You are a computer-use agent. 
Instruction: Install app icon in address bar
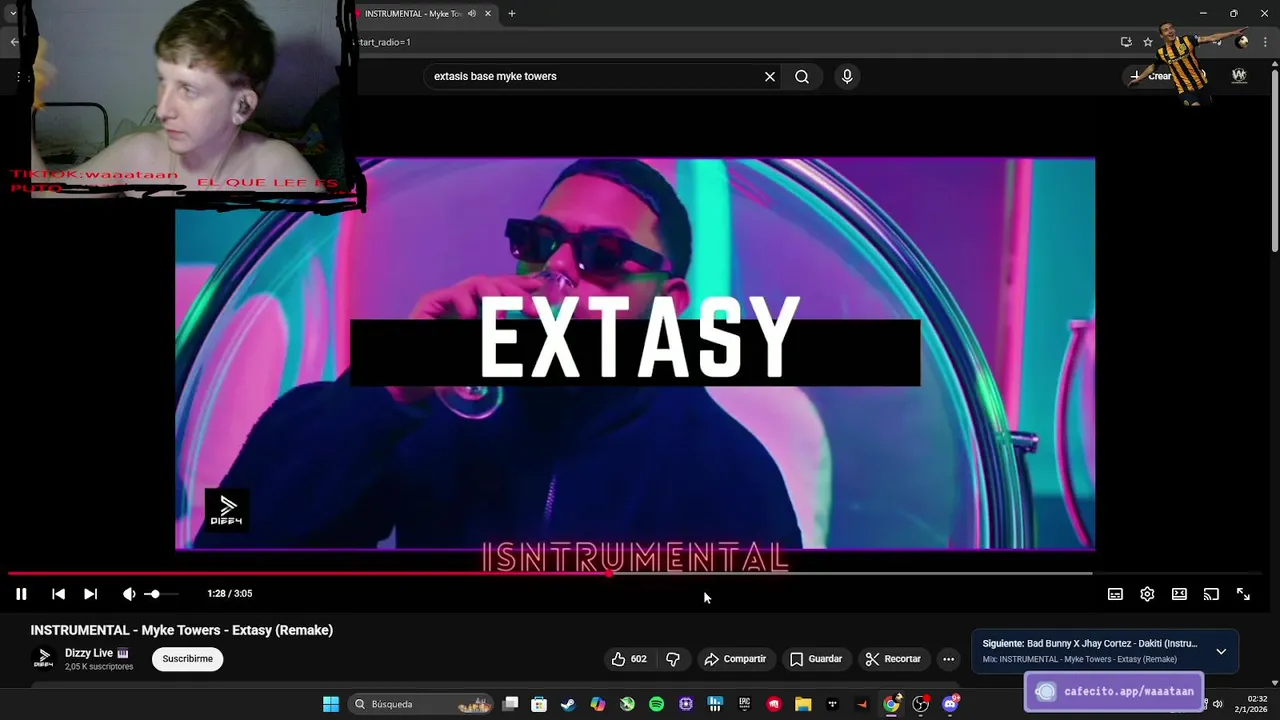point(1126,42)
